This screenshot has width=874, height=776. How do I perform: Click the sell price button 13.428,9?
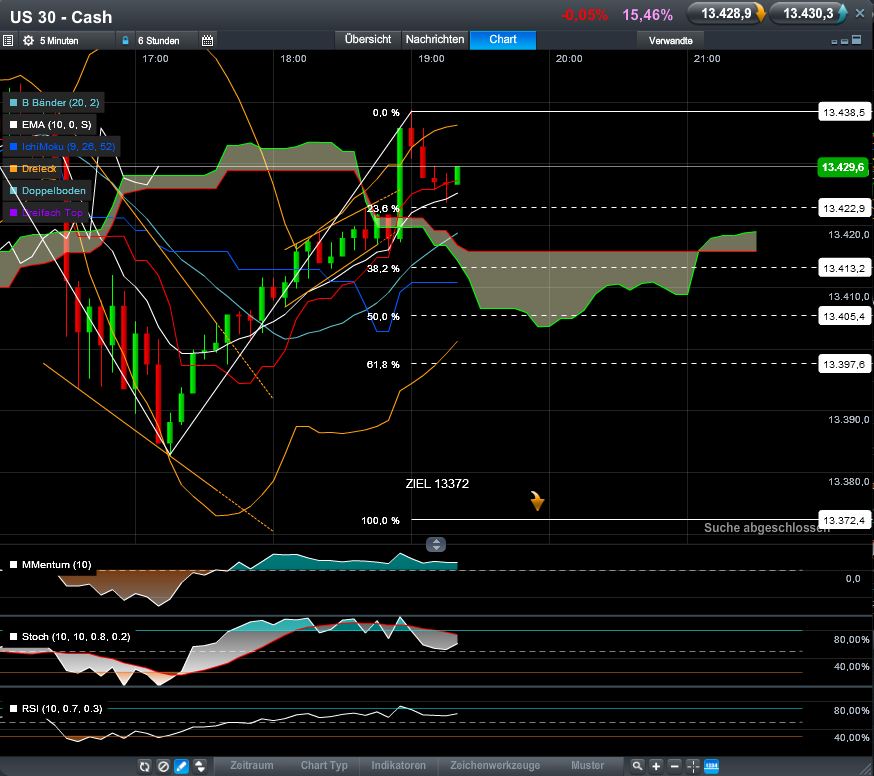[x=726, y=13]
